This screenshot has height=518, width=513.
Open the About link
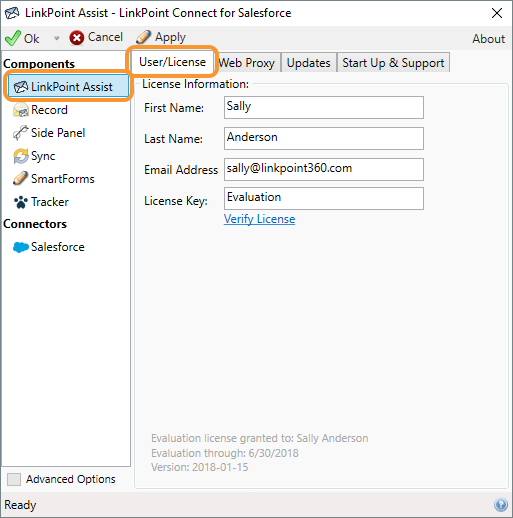coord(489,39)
